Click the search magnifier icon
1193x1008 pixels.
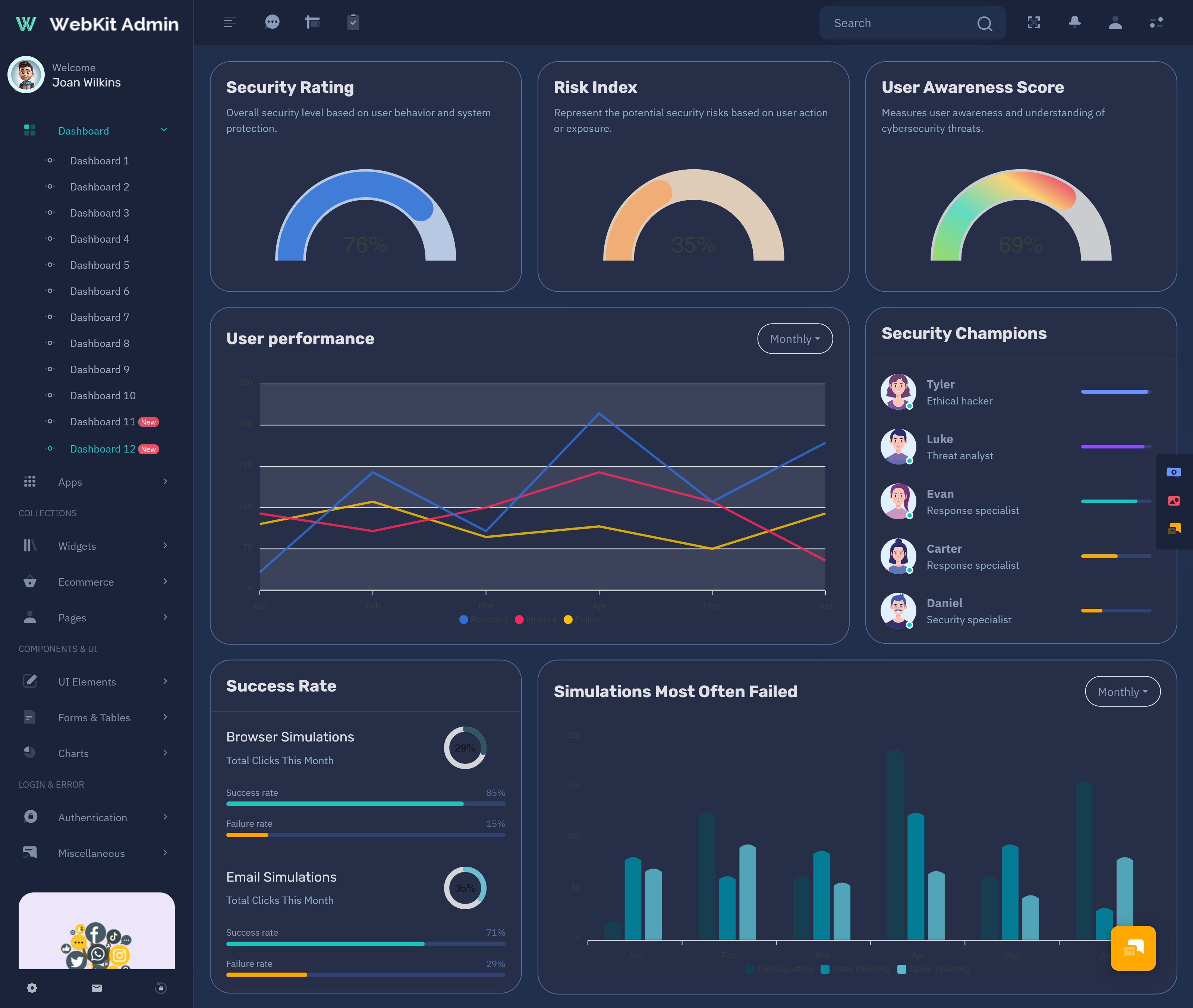click(985, 23)
